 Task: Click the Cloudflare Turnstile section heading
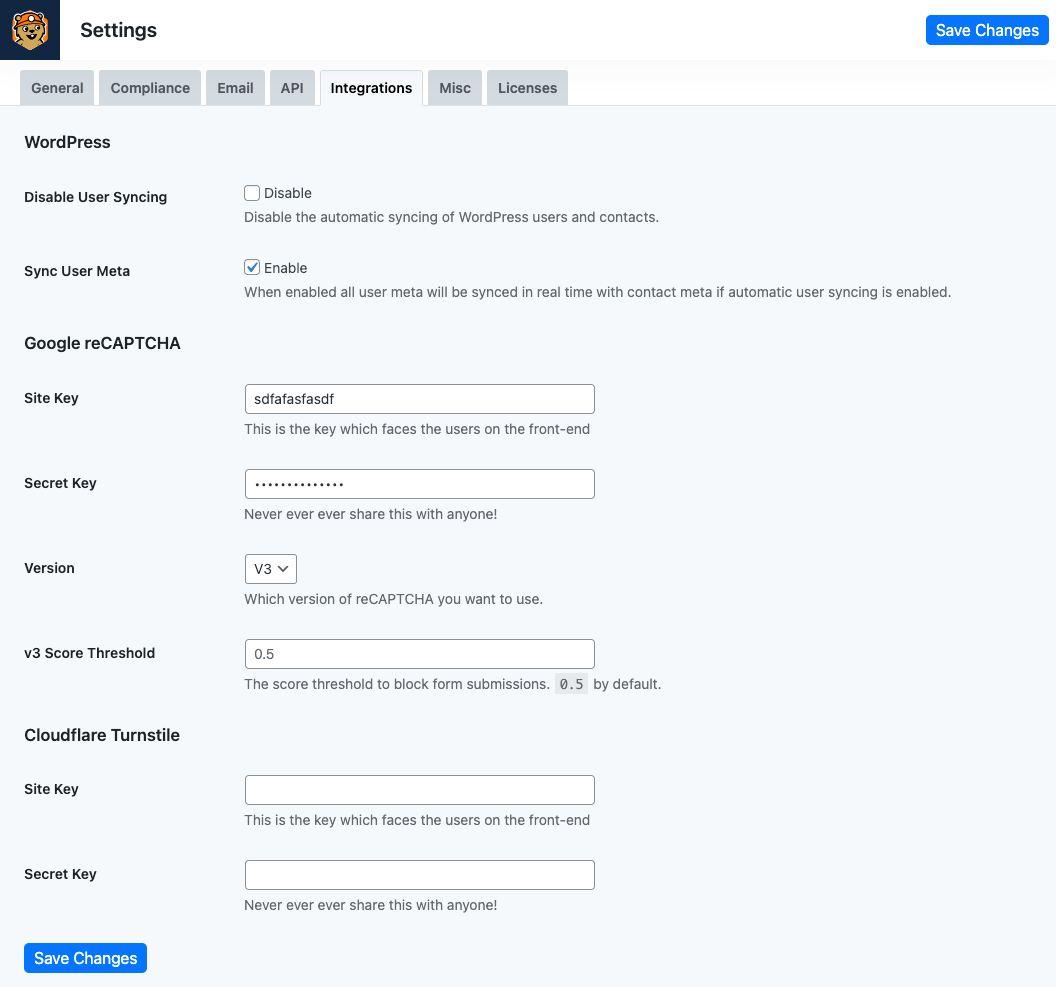[x=102, y=735]
